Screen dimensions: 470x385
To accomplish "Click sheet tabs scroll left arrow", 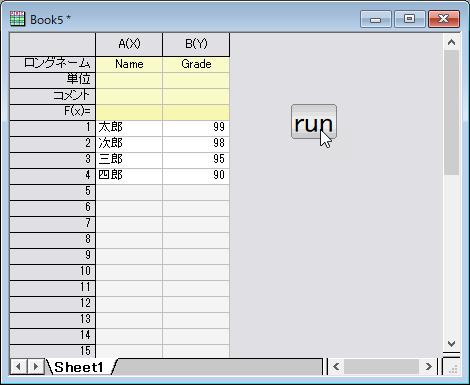I will coord(19,367).
